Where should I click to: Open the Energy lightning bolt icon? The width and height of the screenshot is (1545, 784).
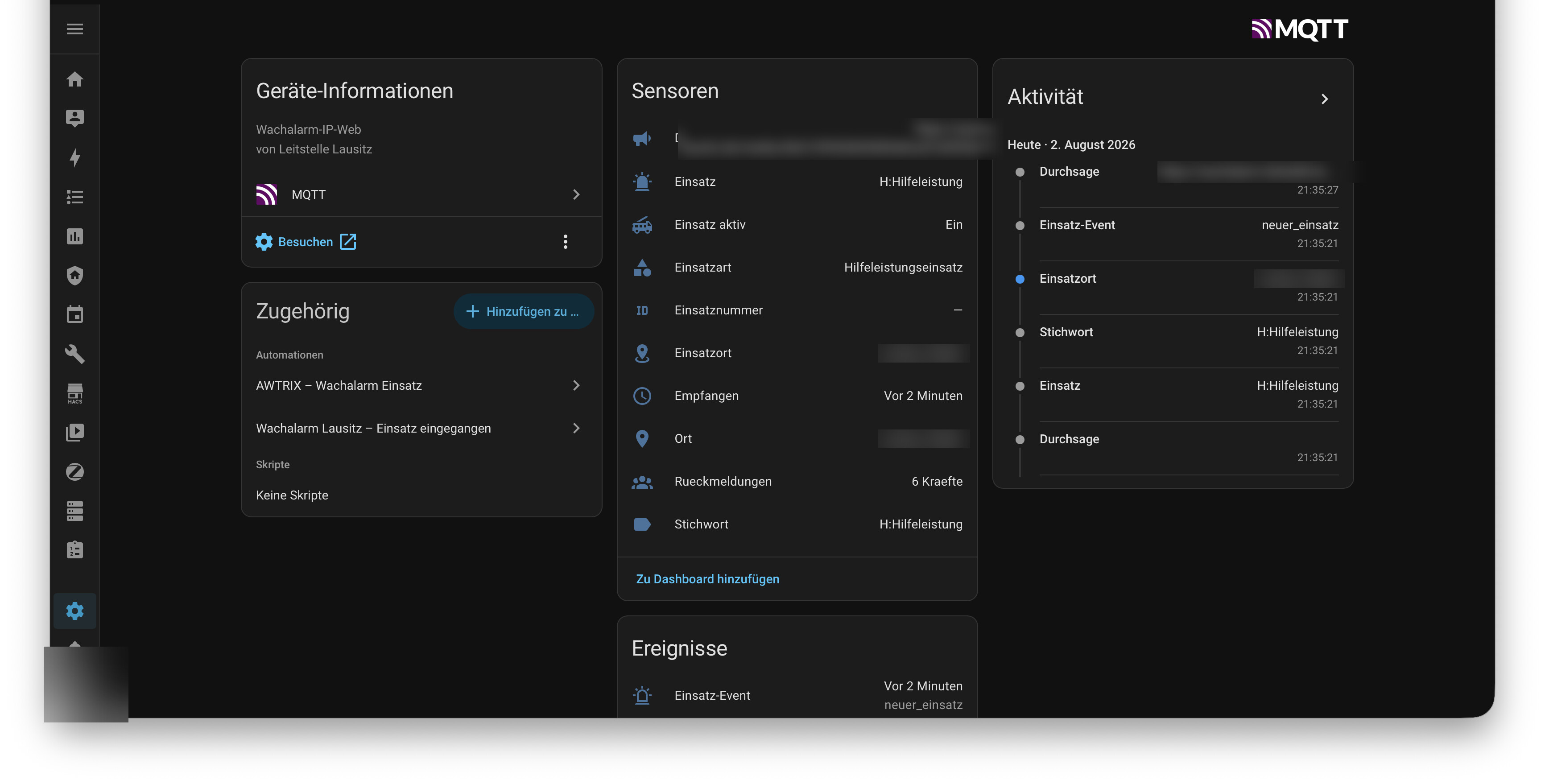tap(74, 158)
